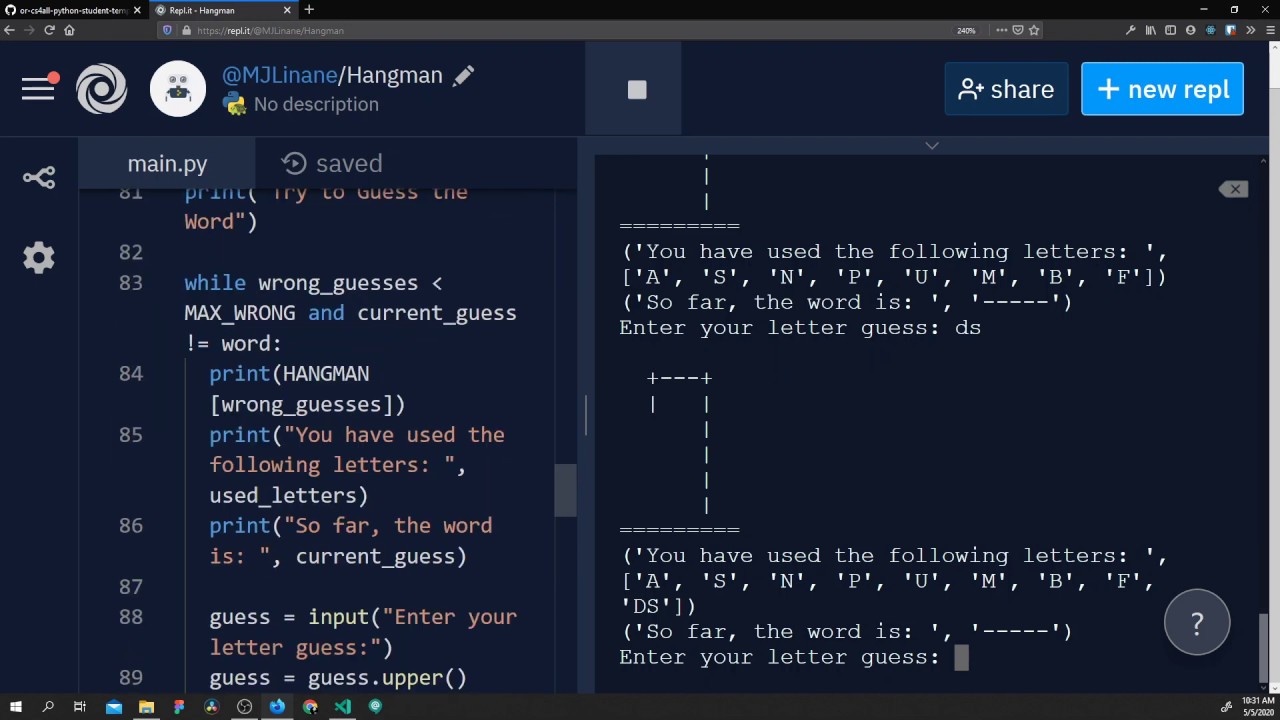Image resolution: width=1280 pixels, height=720 pixels.
Task: Edit repl name with pencil icon
Action: (463, 76)
